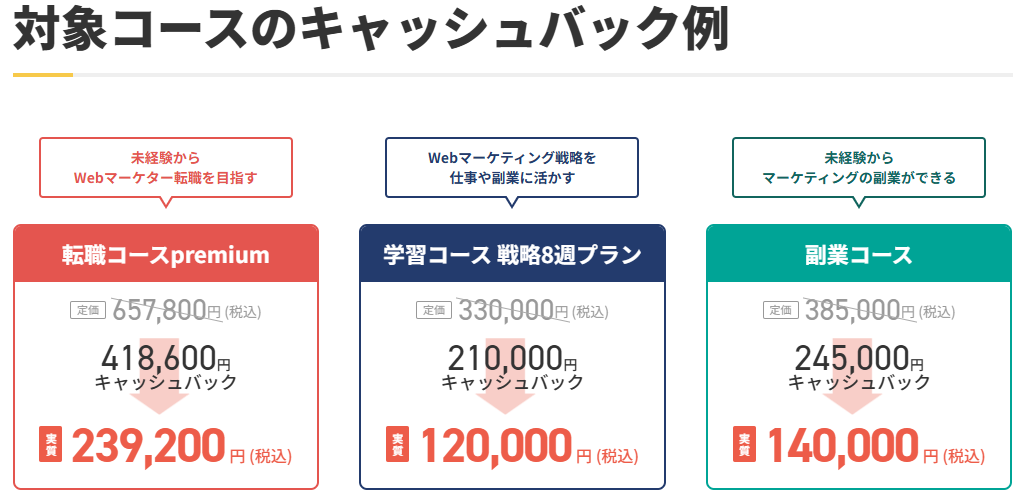Image resolution: width=1027 pixels, height=495 pixels.
Task: Click the 実質 badge beside 239,200円
Action: (x=50, y=445)
